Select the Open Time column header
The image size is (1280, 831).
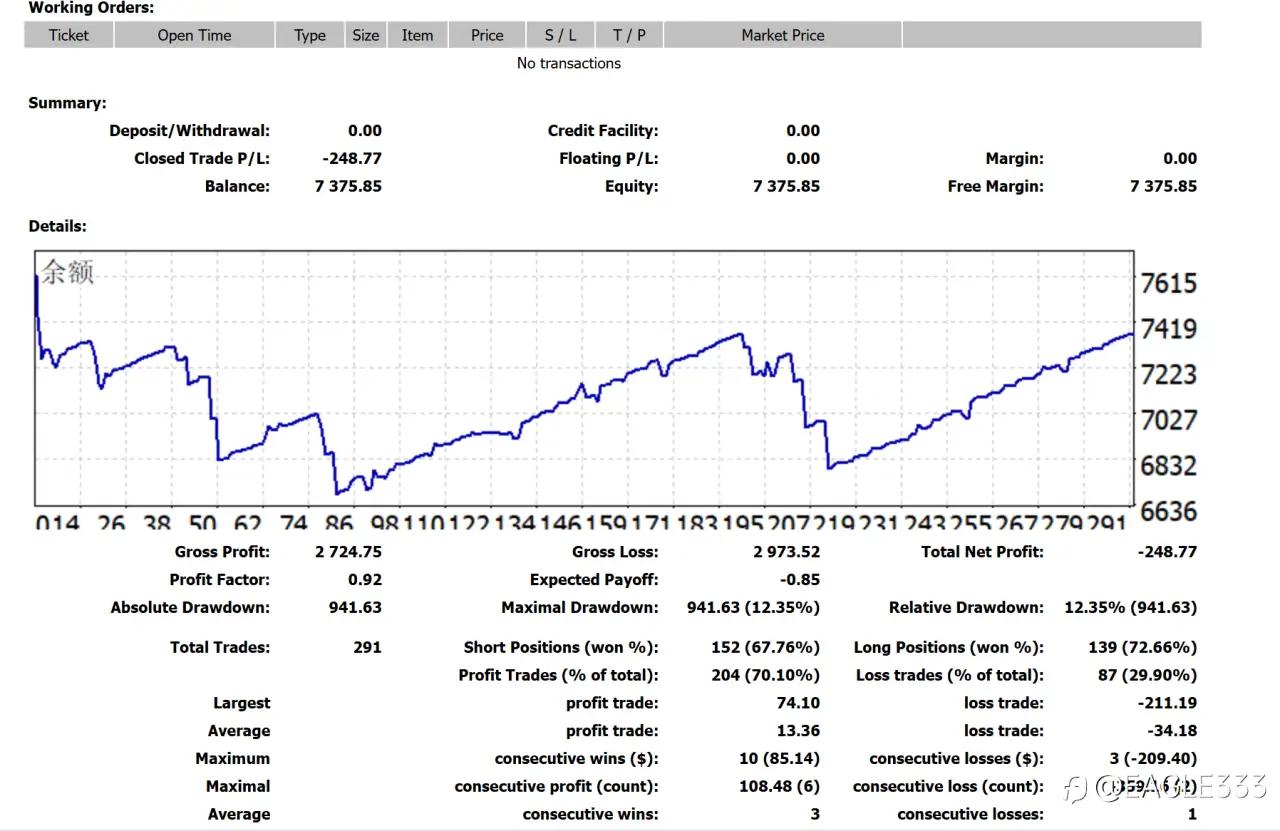pyautogui.click(x=194, y=35)
